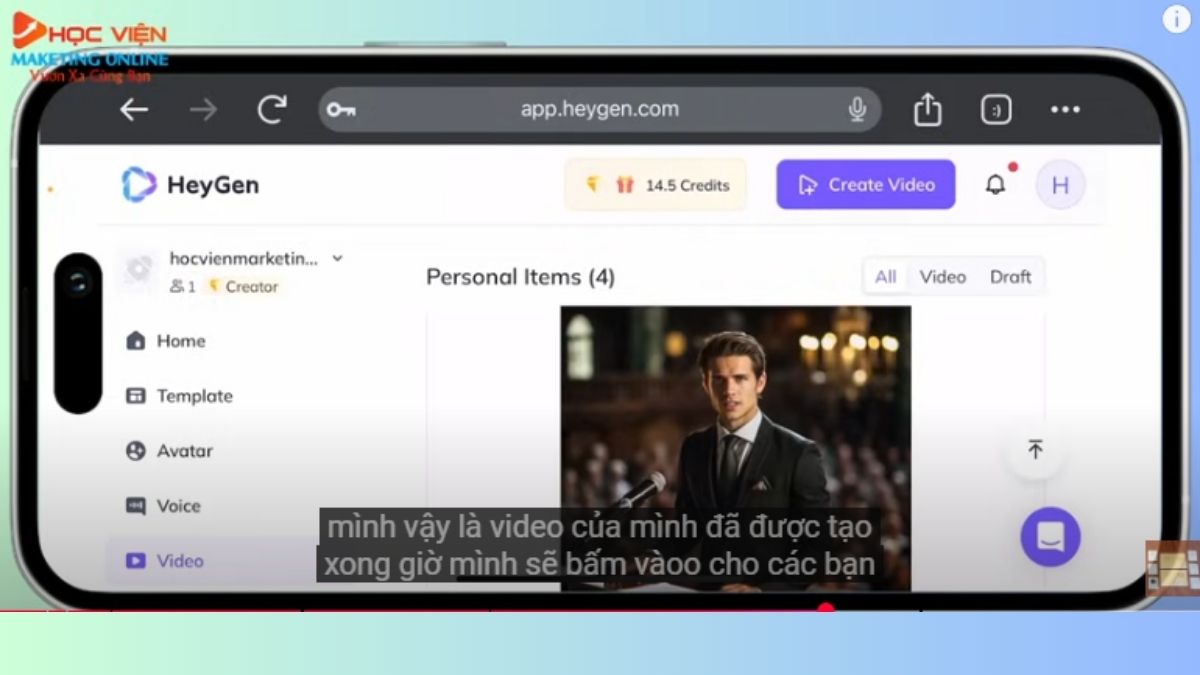Image resolution: width=1200 pixels, height=675 pixels.
Task: Click the info icon at top right
Action: [1176, 19]
